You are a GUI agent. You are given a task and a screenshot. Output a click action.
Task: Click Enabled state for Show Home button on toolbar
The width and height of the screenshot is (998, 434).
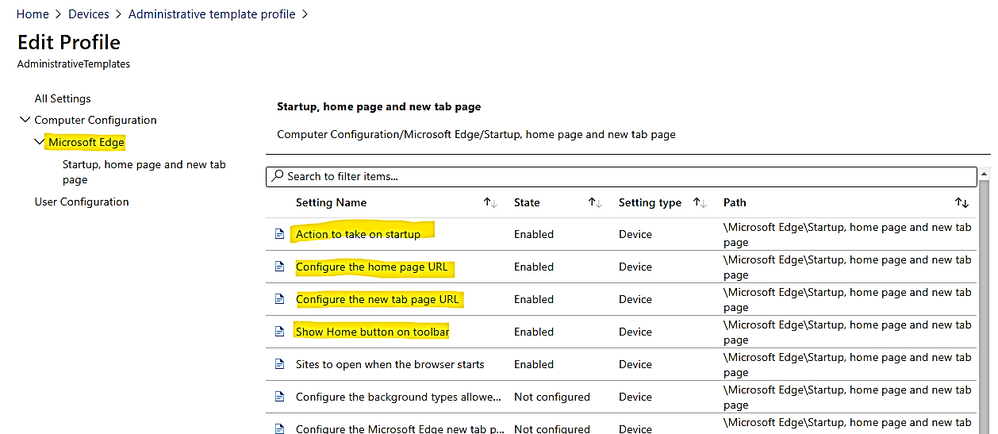click(x=533, y=332)
